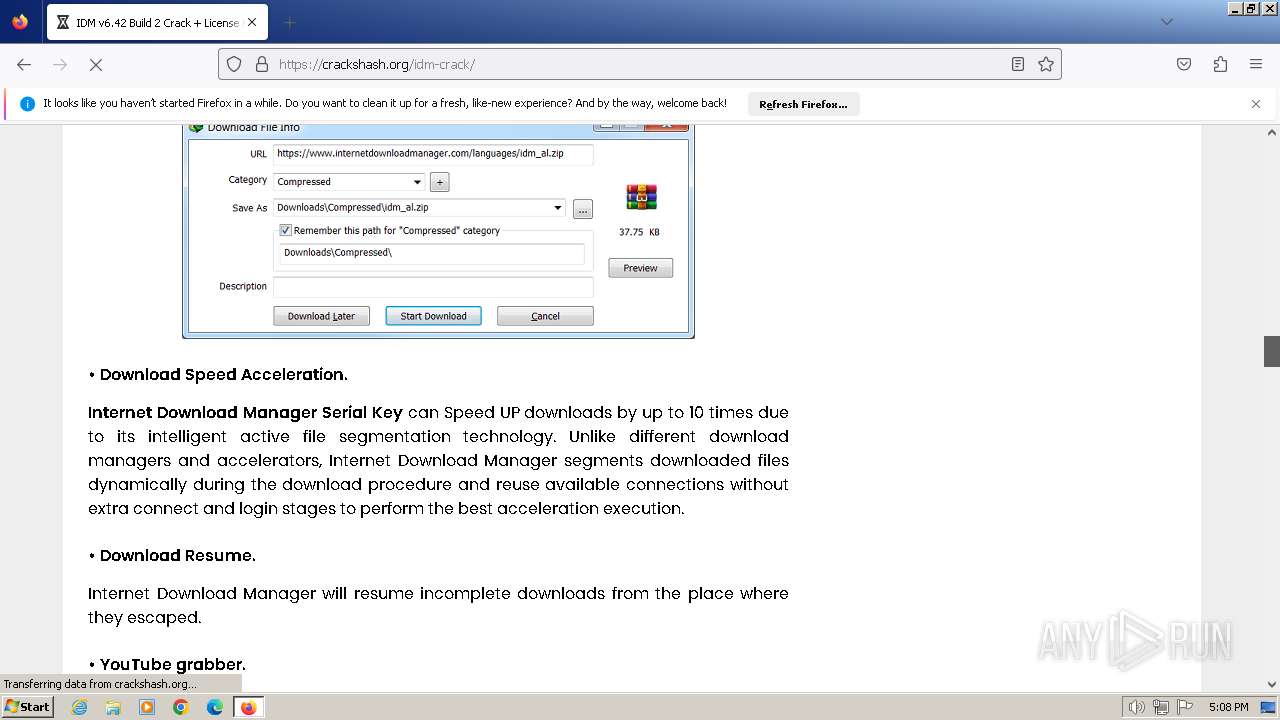Open a new tab with the plus button

tap(289, 22)
